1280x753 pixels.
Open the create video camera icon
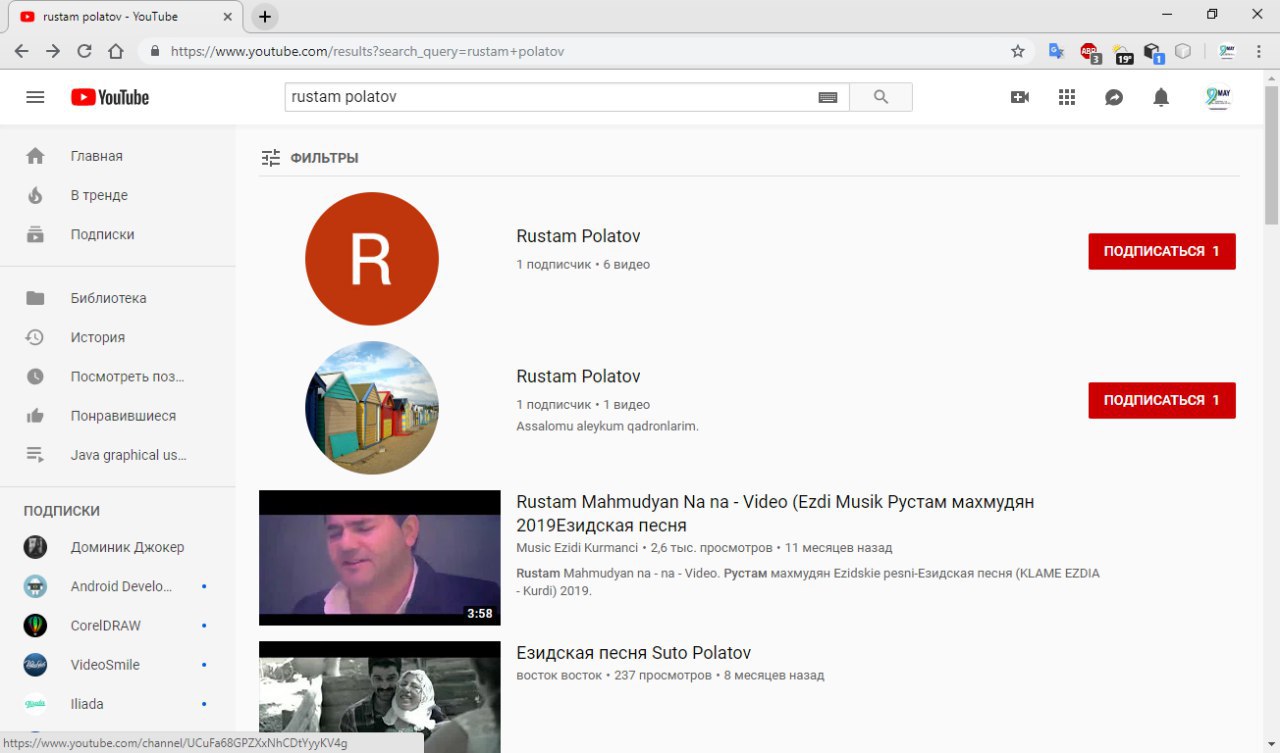click(1020, 97)
